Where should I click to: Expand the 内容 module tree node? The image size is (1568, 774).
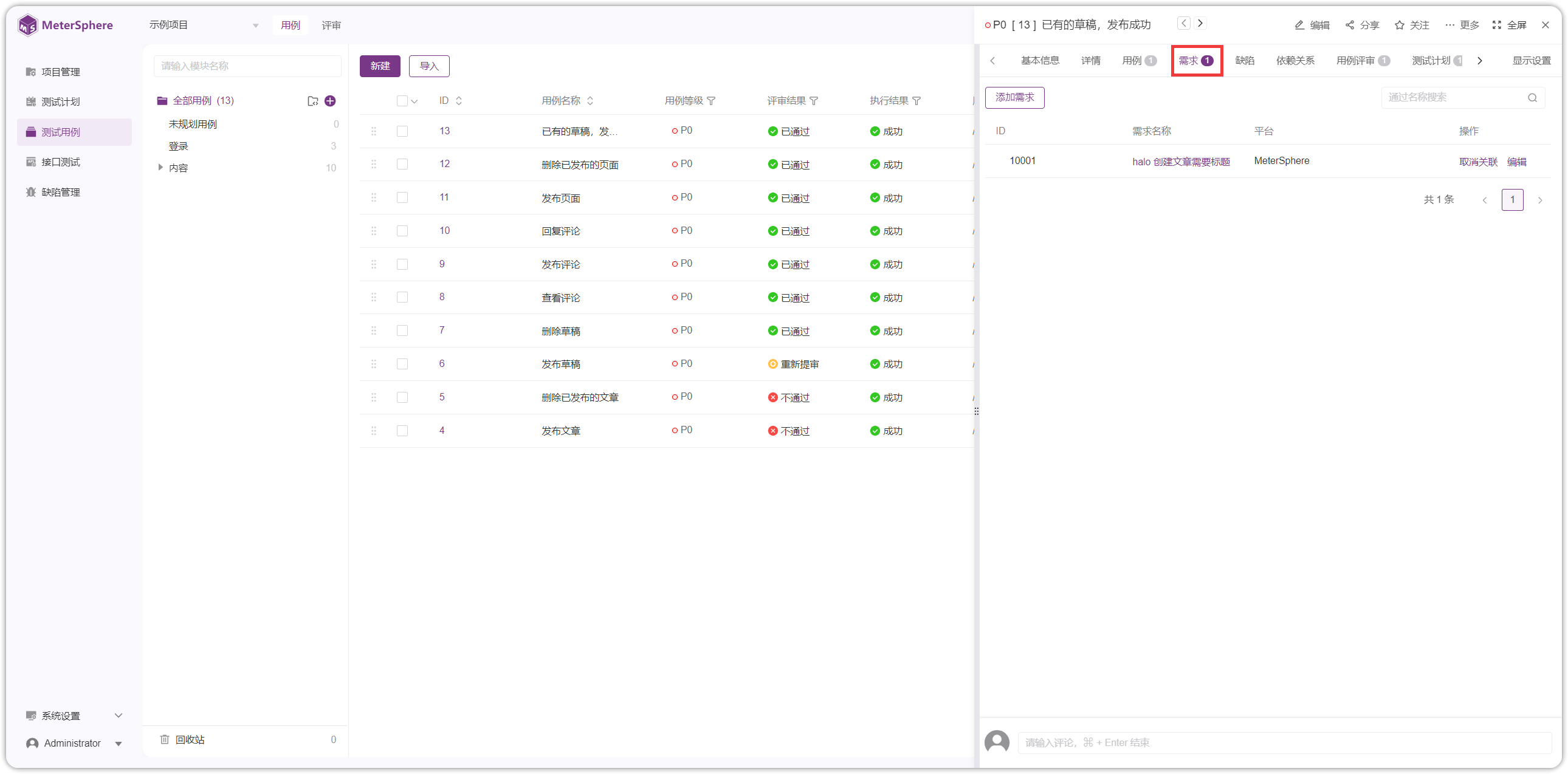(160, 167)
